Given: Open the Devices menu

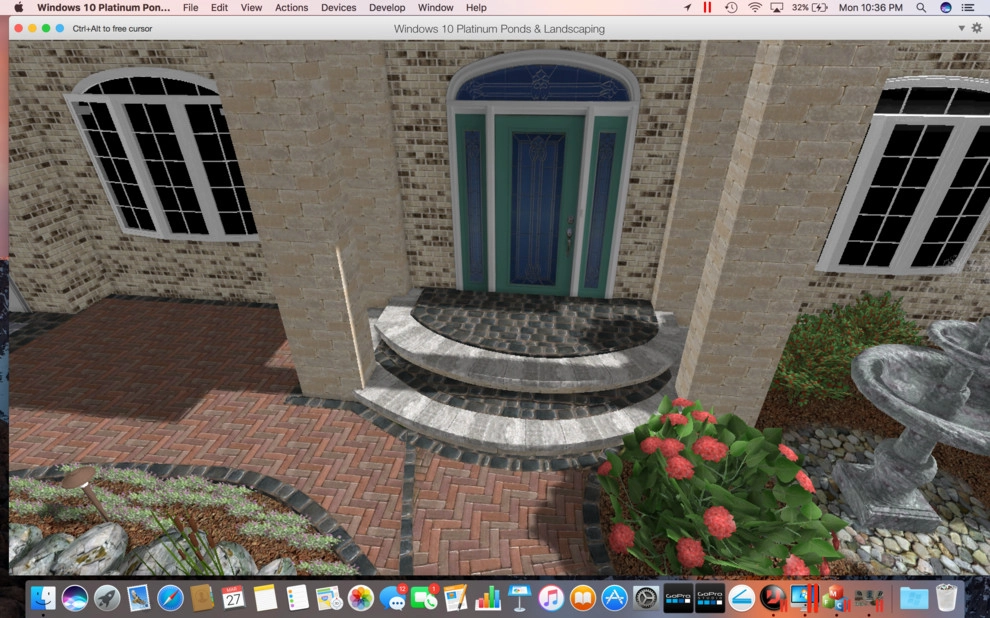Looking at the screenshot, I should pyautogui.click(x=338, y=8).
